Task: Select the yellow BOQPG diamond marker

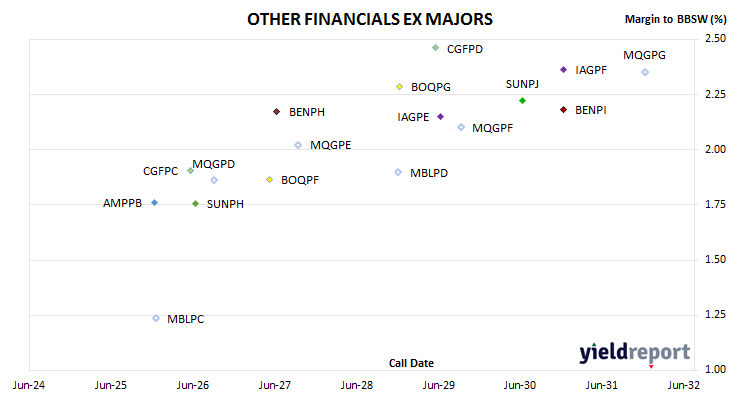Action: 399,87
